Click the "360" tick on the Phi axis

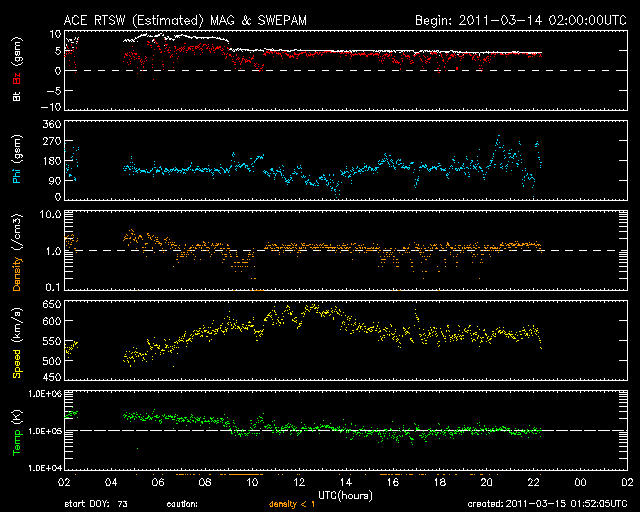click(52, 124)
